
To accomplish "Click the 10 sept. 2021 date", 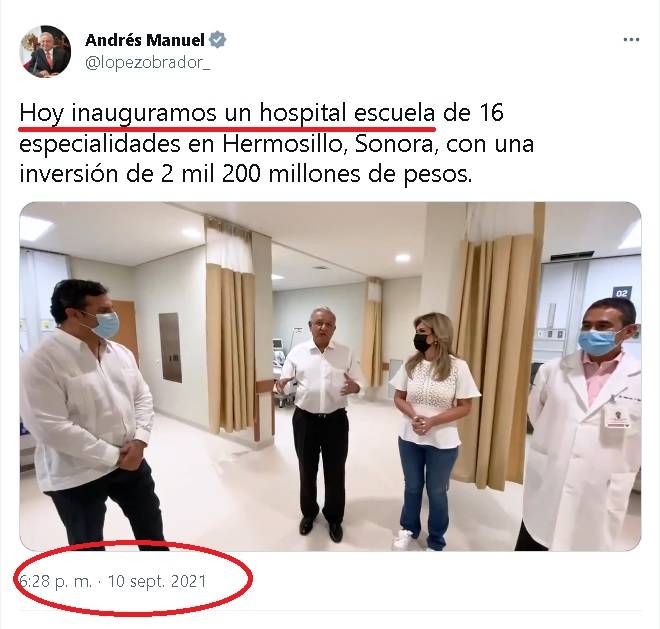I will 157,581.
